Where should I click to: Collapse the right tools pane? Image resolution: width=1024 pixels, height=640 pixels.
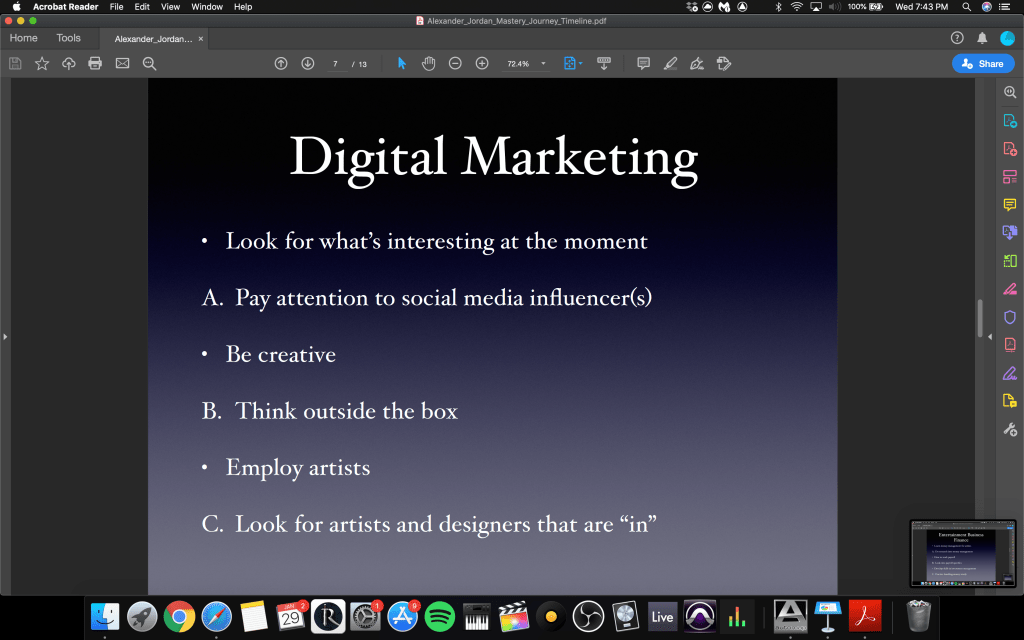coord(990,337)
